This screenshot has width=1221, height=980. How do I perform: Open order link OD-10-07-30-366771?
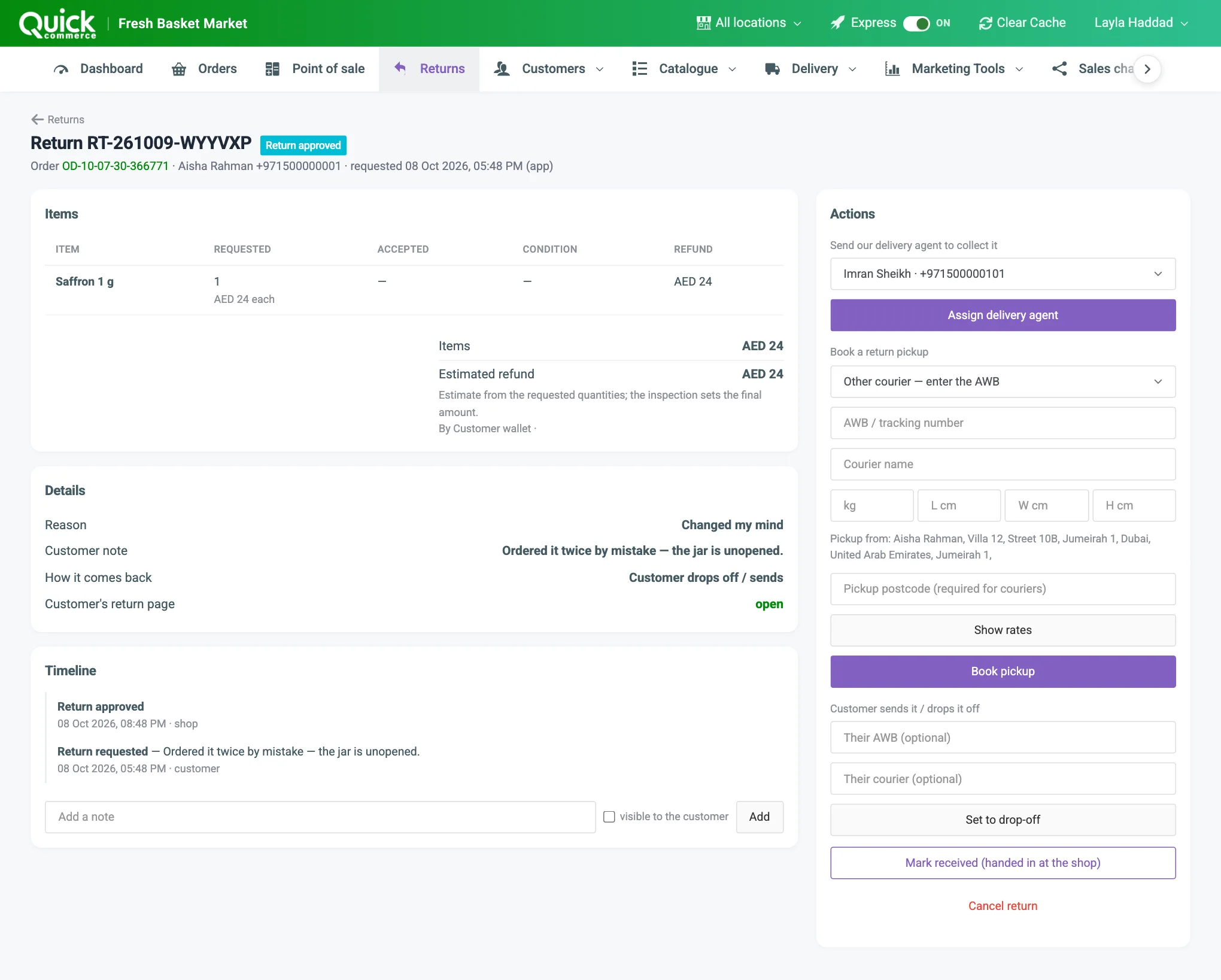pyautogui.click(x=116, y=166)
